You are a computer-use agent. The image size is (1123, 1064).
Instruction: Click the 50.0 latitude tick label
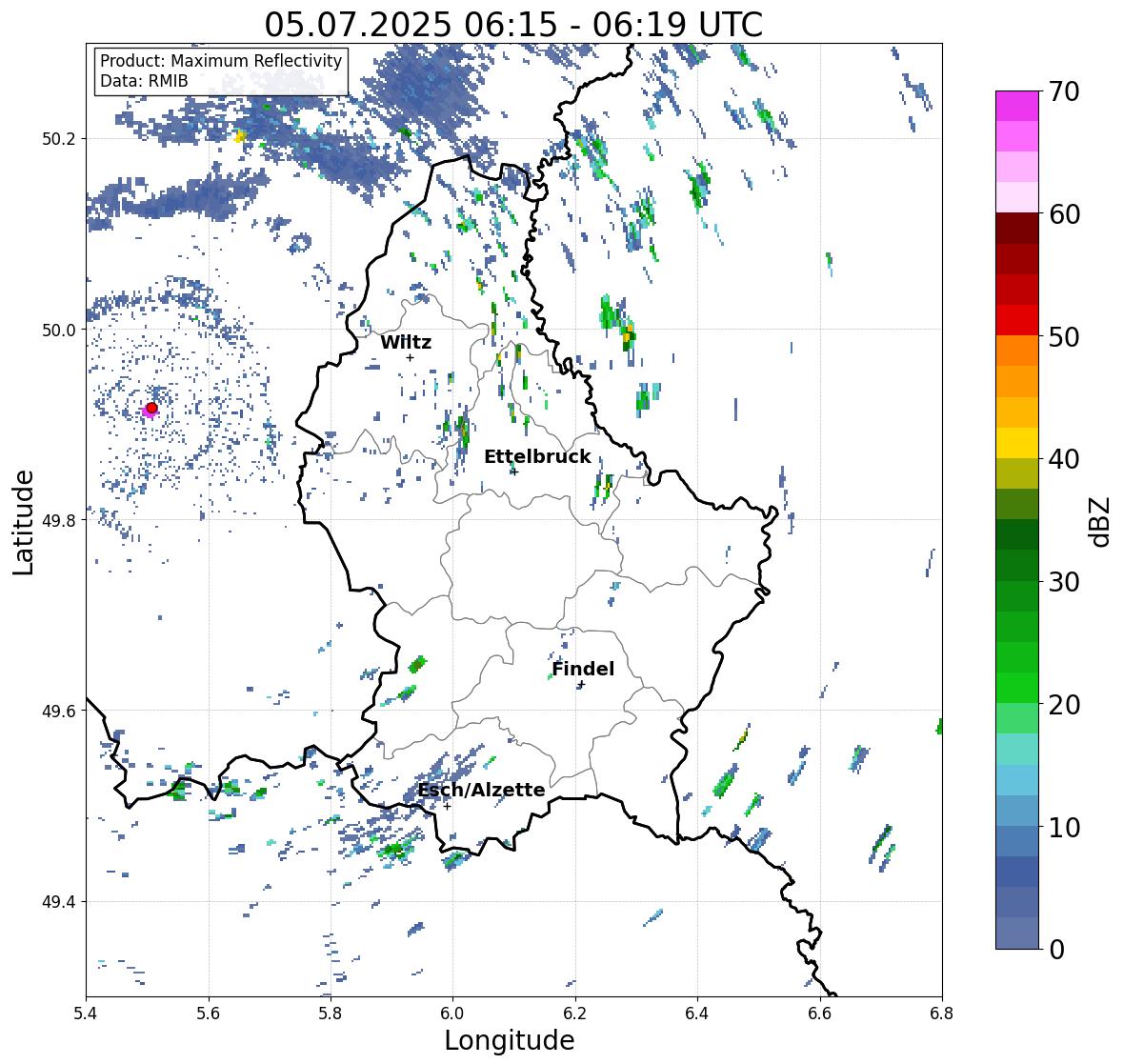[60, 331]
